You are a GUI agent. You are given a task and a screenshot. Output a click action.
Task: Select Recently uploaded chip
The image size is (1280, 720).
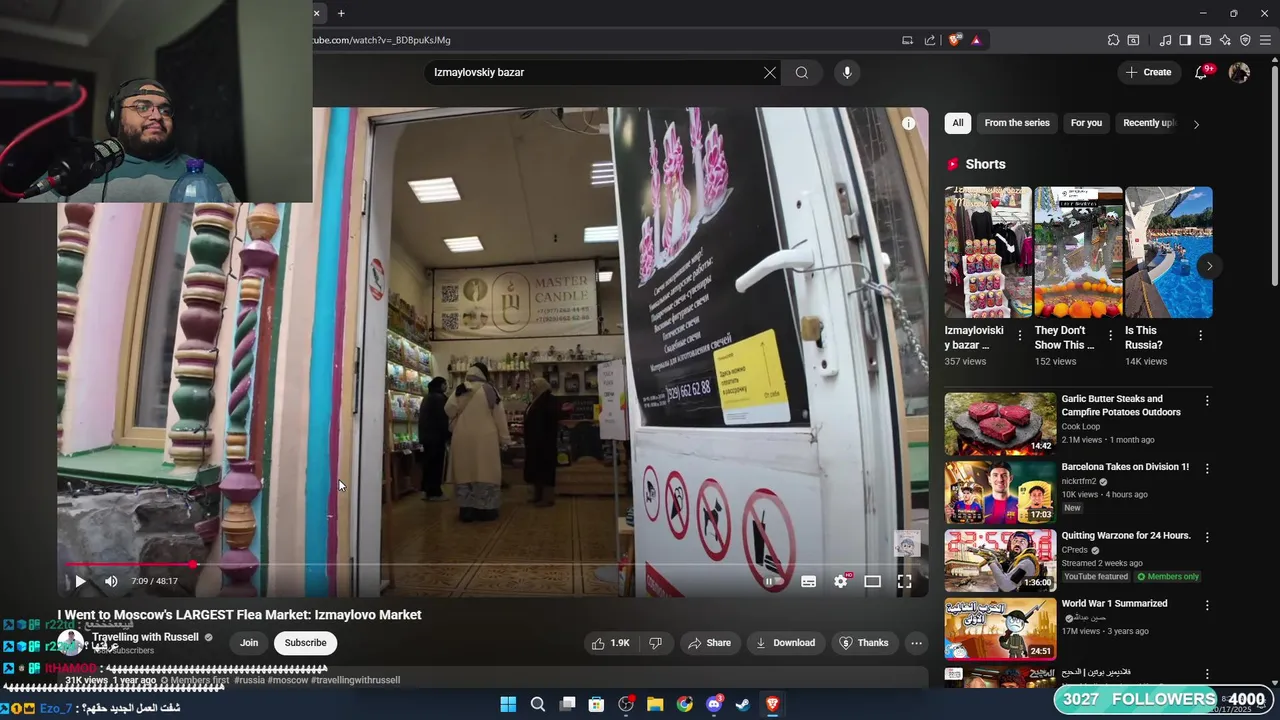(x=1149, y=123)
